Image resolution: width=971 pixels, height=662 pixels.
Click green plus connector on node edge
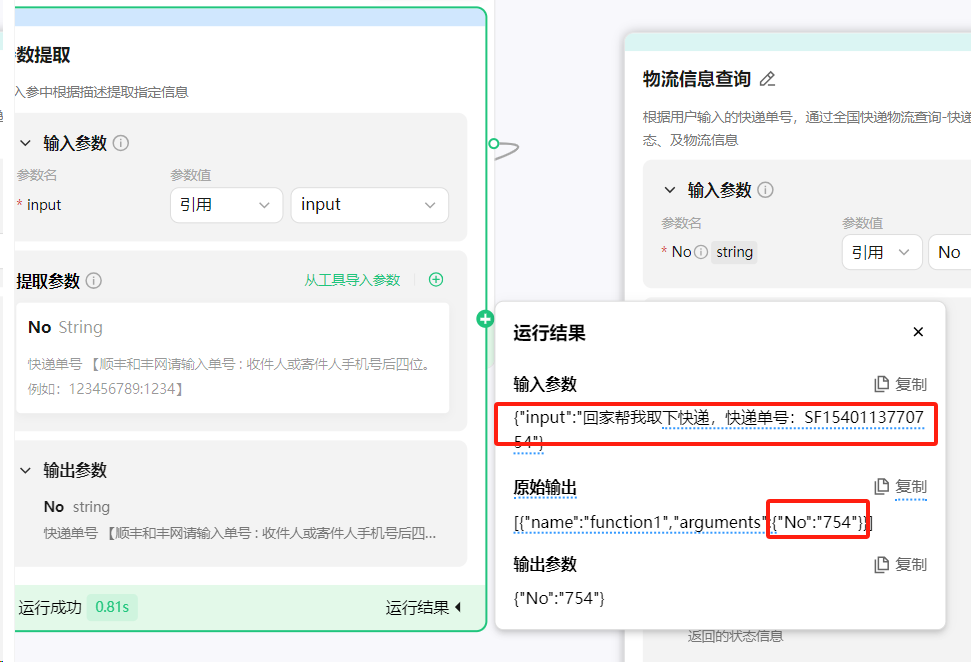point(486,320)
